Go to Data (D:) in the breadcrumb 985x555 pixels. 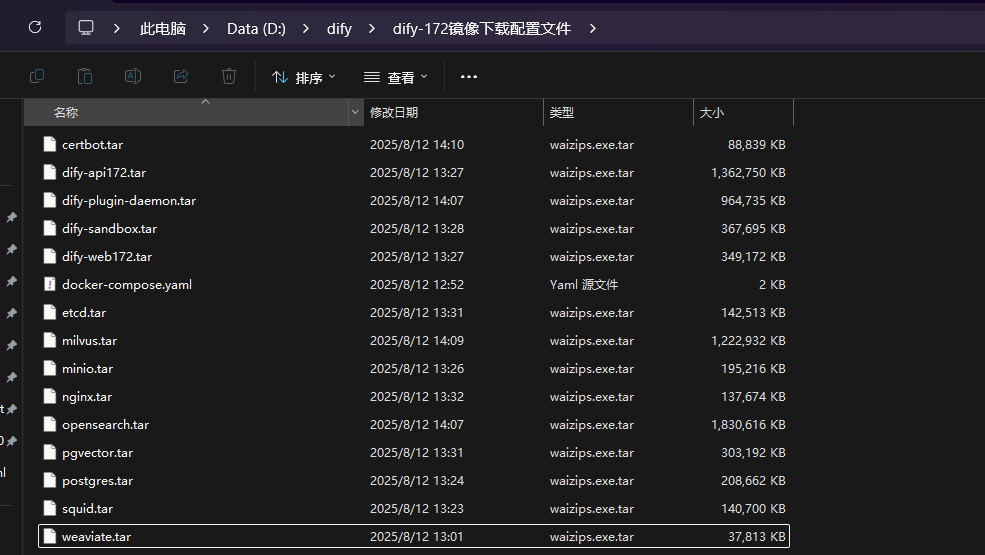coord(256,29)
